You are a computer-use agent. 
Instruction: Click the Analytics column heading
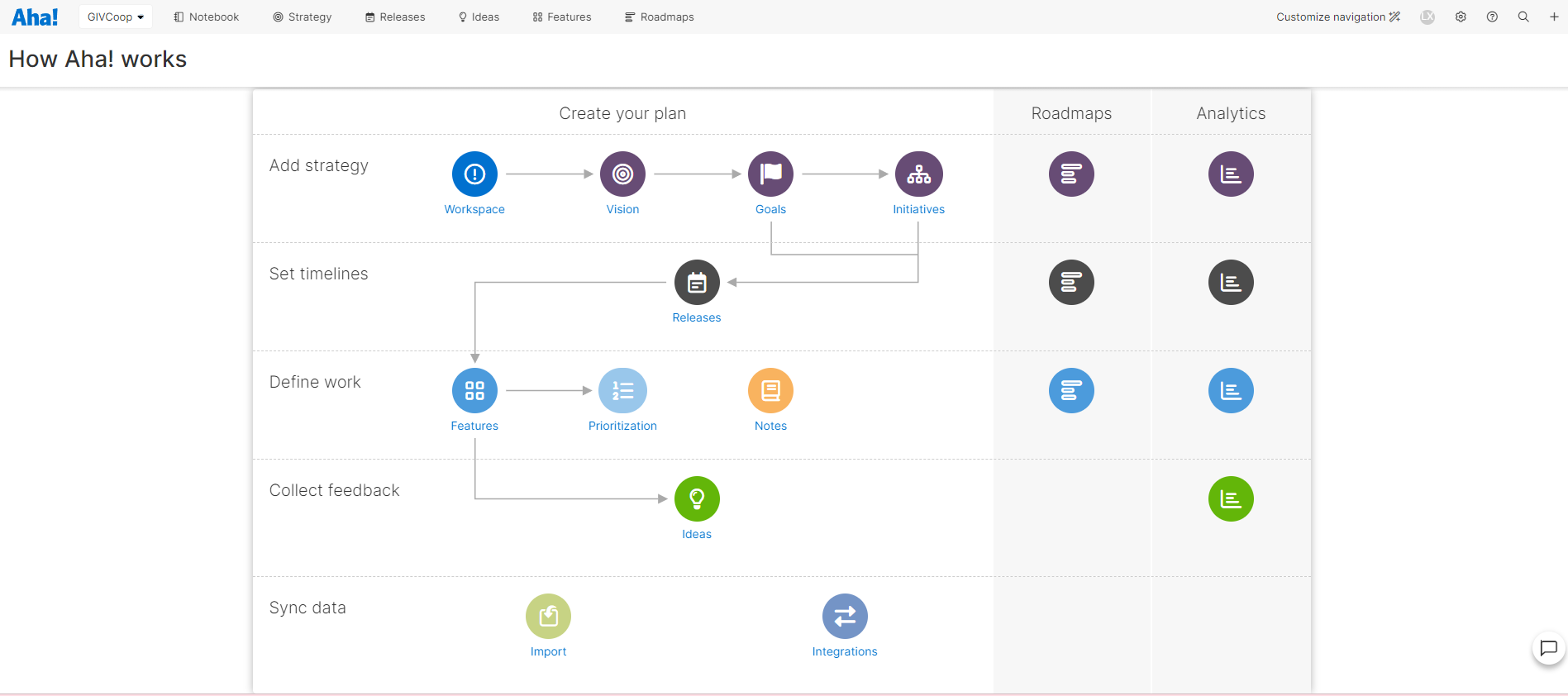[1231, 113]
